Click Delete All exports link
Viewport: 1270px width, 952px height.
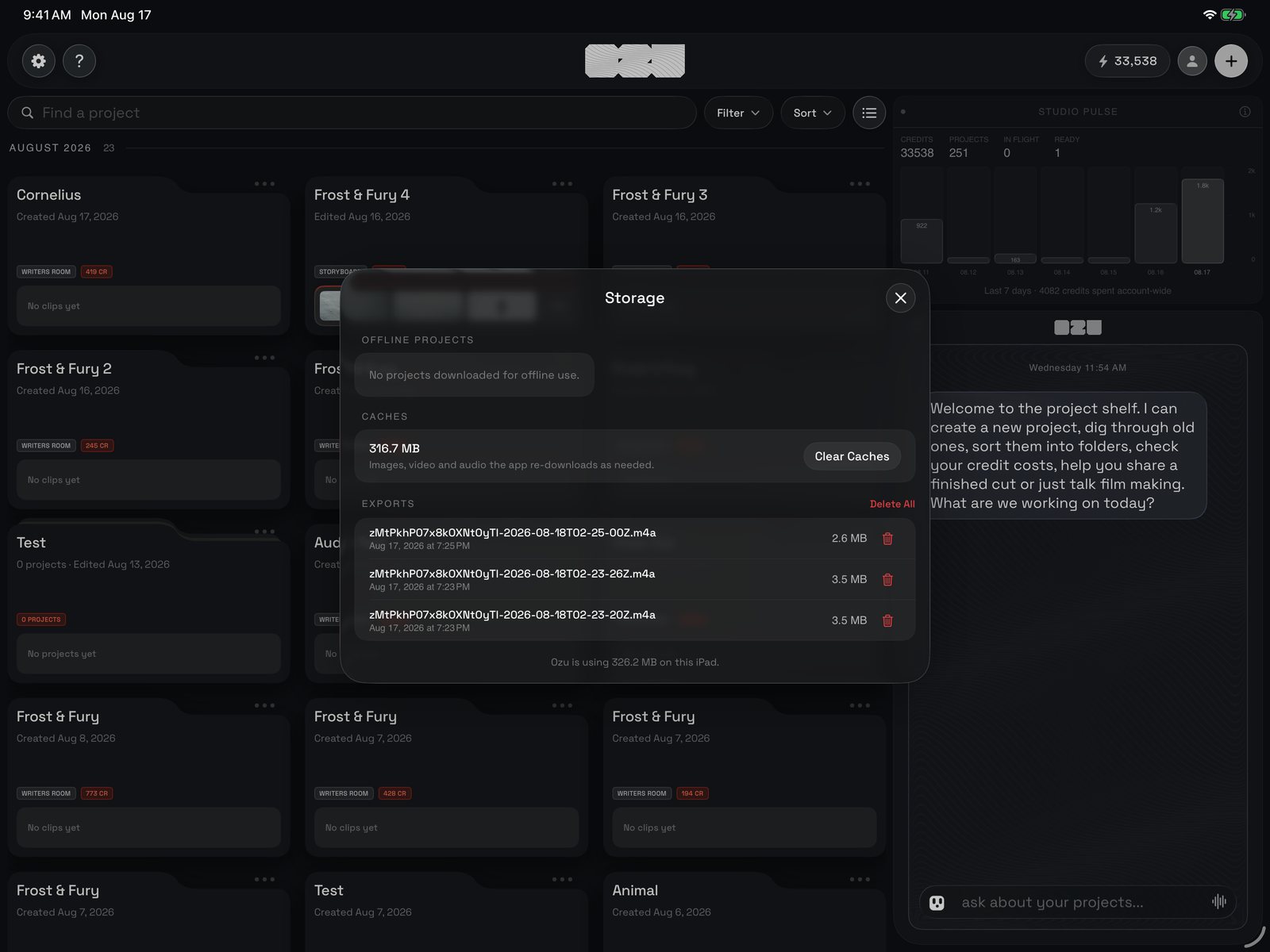(x=892, y=504)
